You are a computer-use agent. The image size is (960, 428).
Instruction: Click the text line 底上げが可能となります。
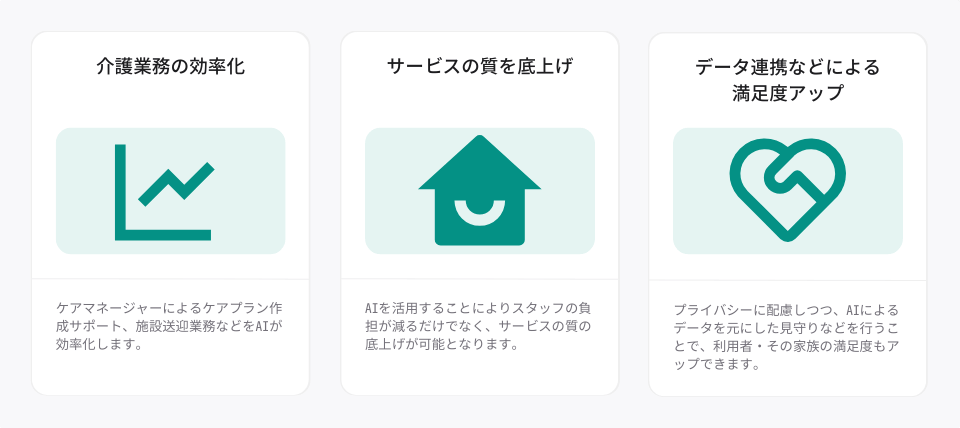coord(441,345)
